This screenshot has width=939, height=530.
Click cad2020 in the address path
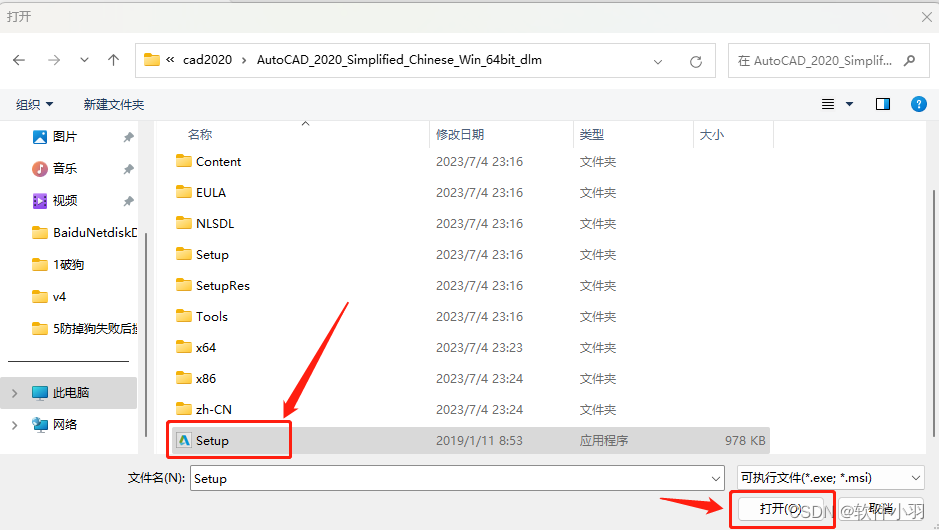[x=207, y=60]
